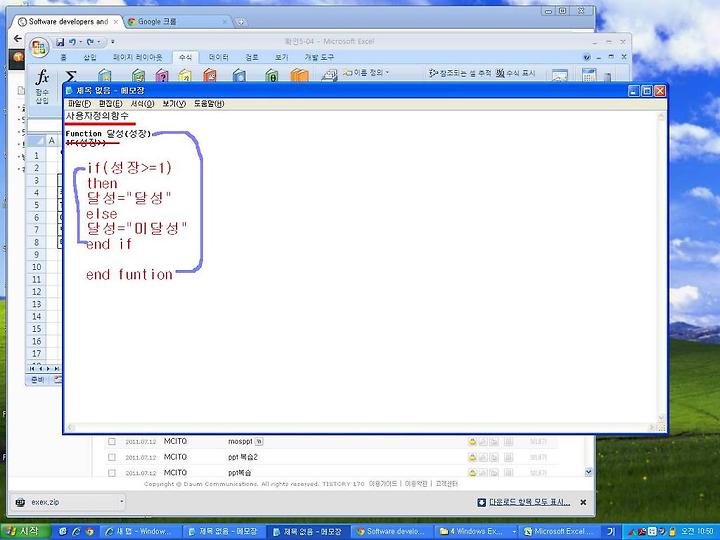Open the theta book function library icon
The height and width of the screenshot is (540, 720).
click(272, 76)
